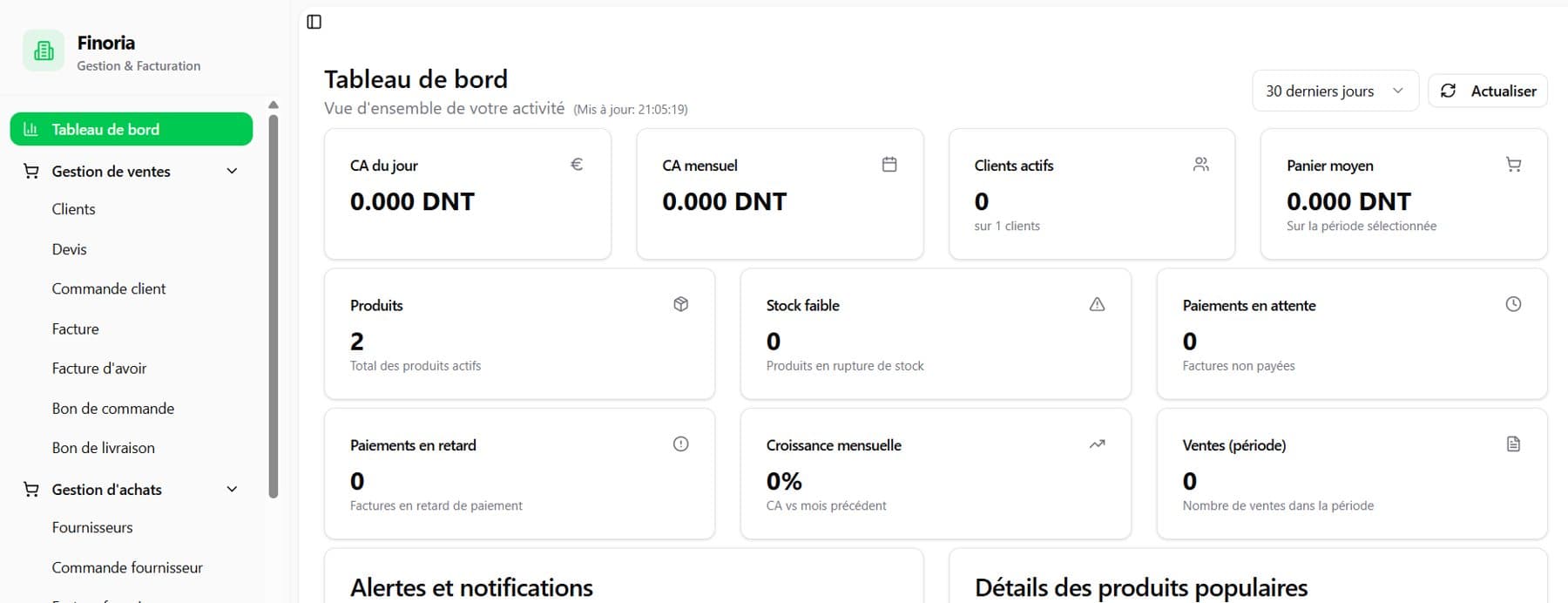Click the cart icon beside Gestion d'achats
The image size is (1568, 603).
coord(31,490)
